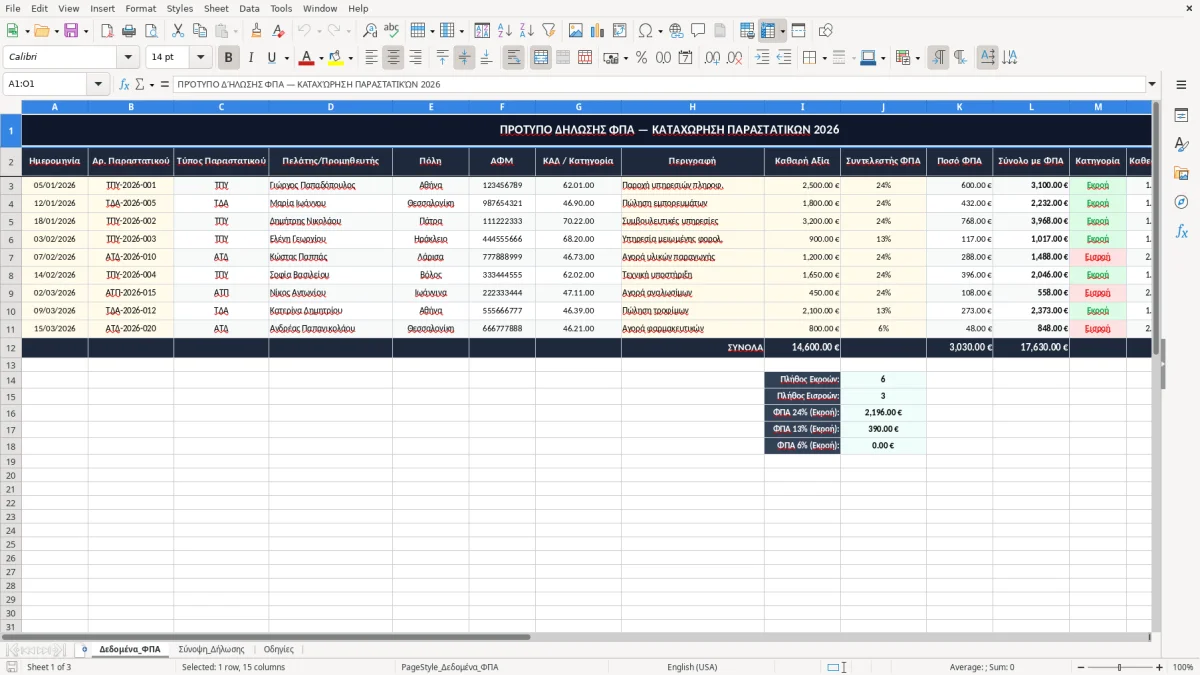
Task: Select the row 12 header
Action: 11,348
